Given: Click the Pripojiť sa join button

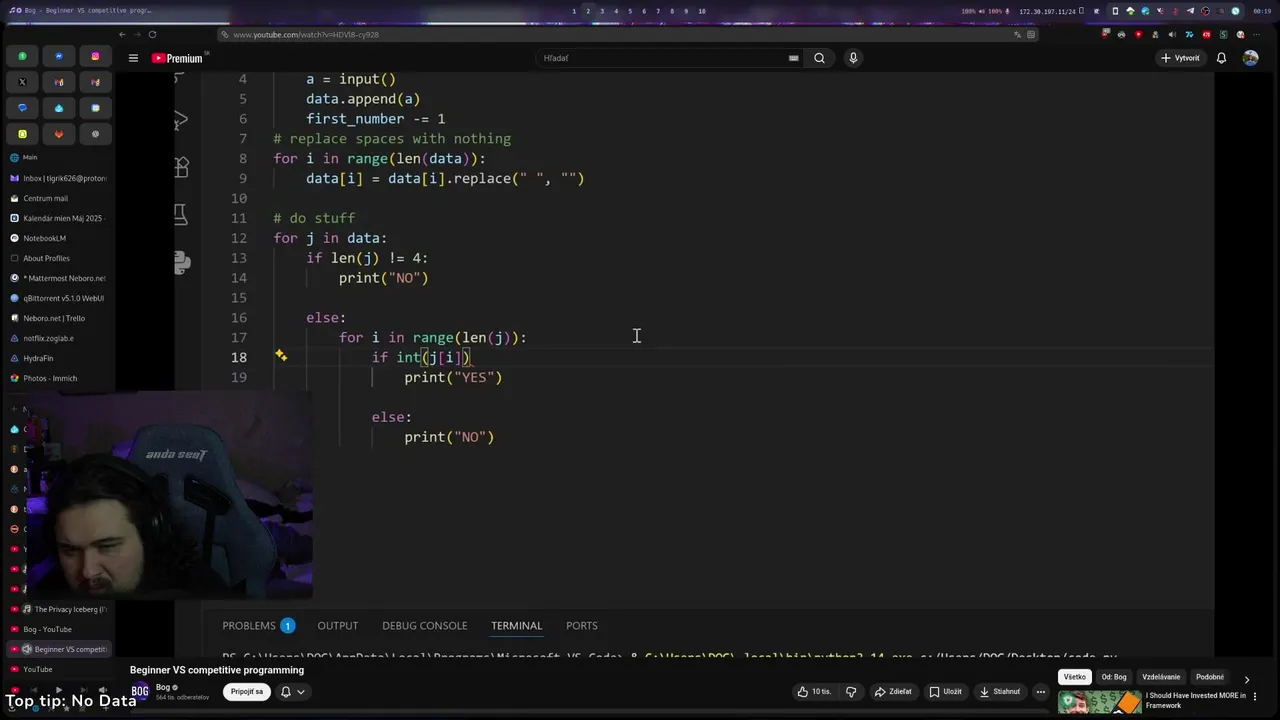Looking at the screenshot, I should click(247, 691).
